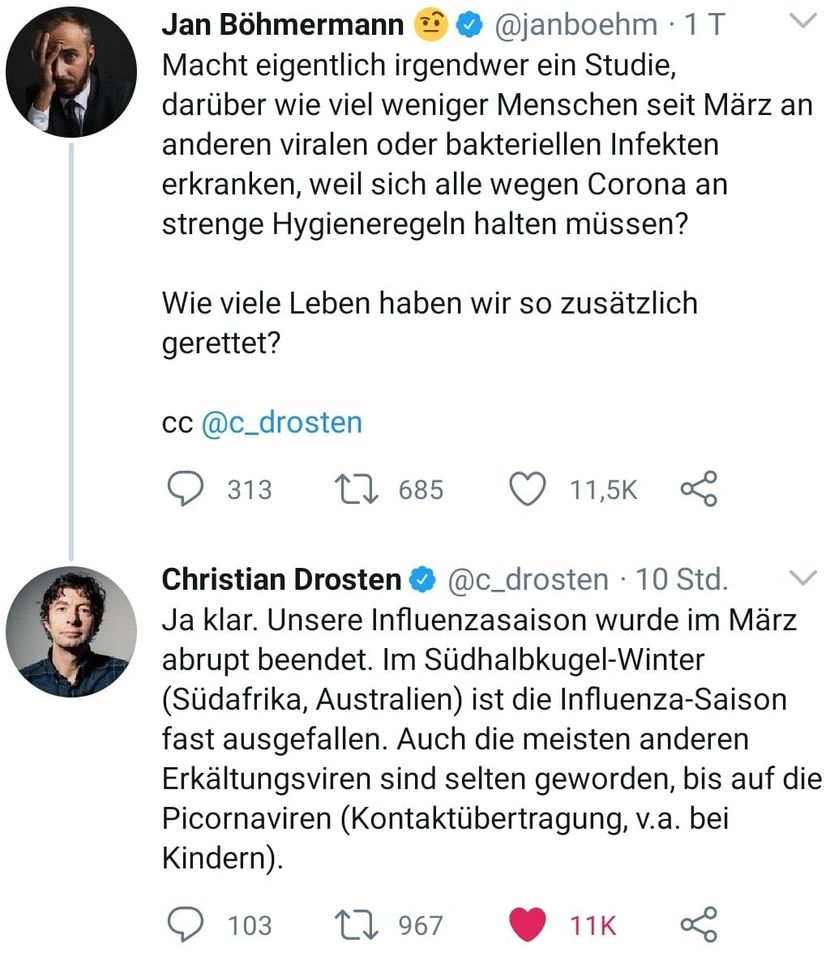Click the Christian Drosten display name

click(281, 579)
